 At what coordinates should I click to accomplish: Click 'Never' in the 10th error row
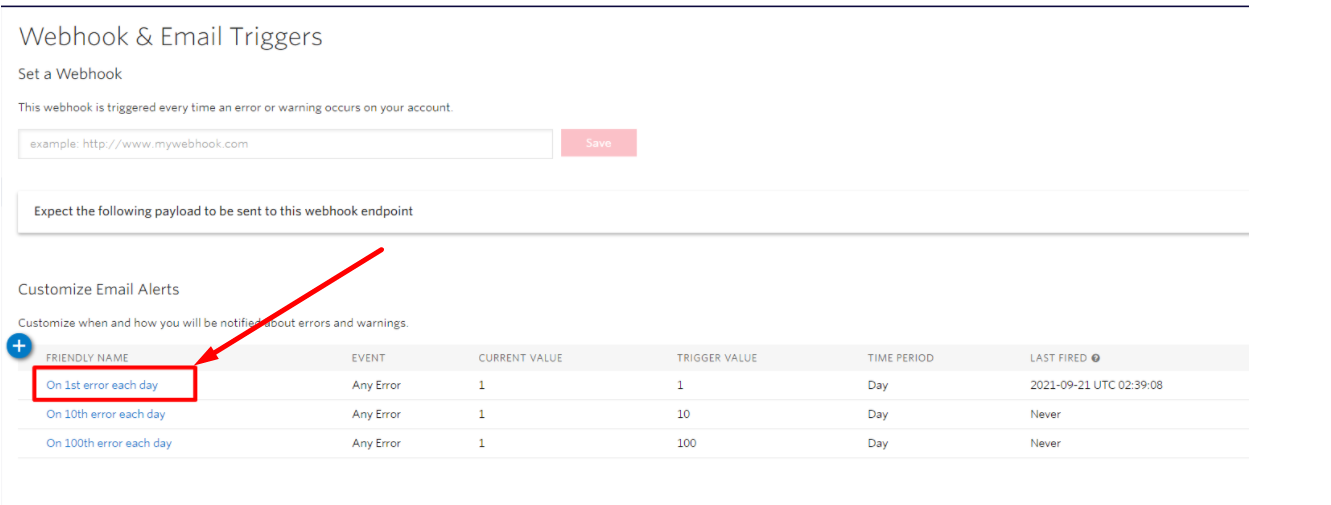click(1045, 414)
